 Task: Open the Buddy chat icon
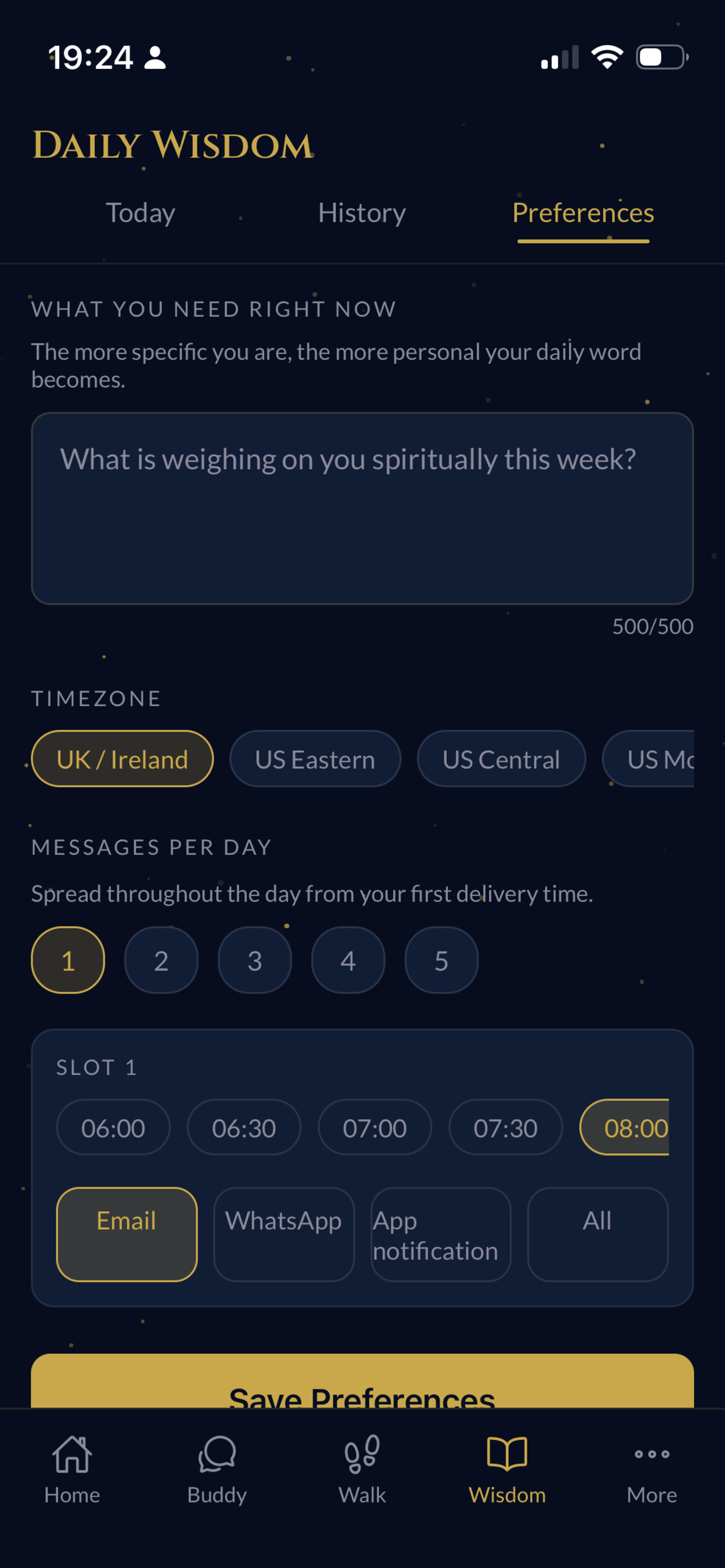coord(217,1454)
